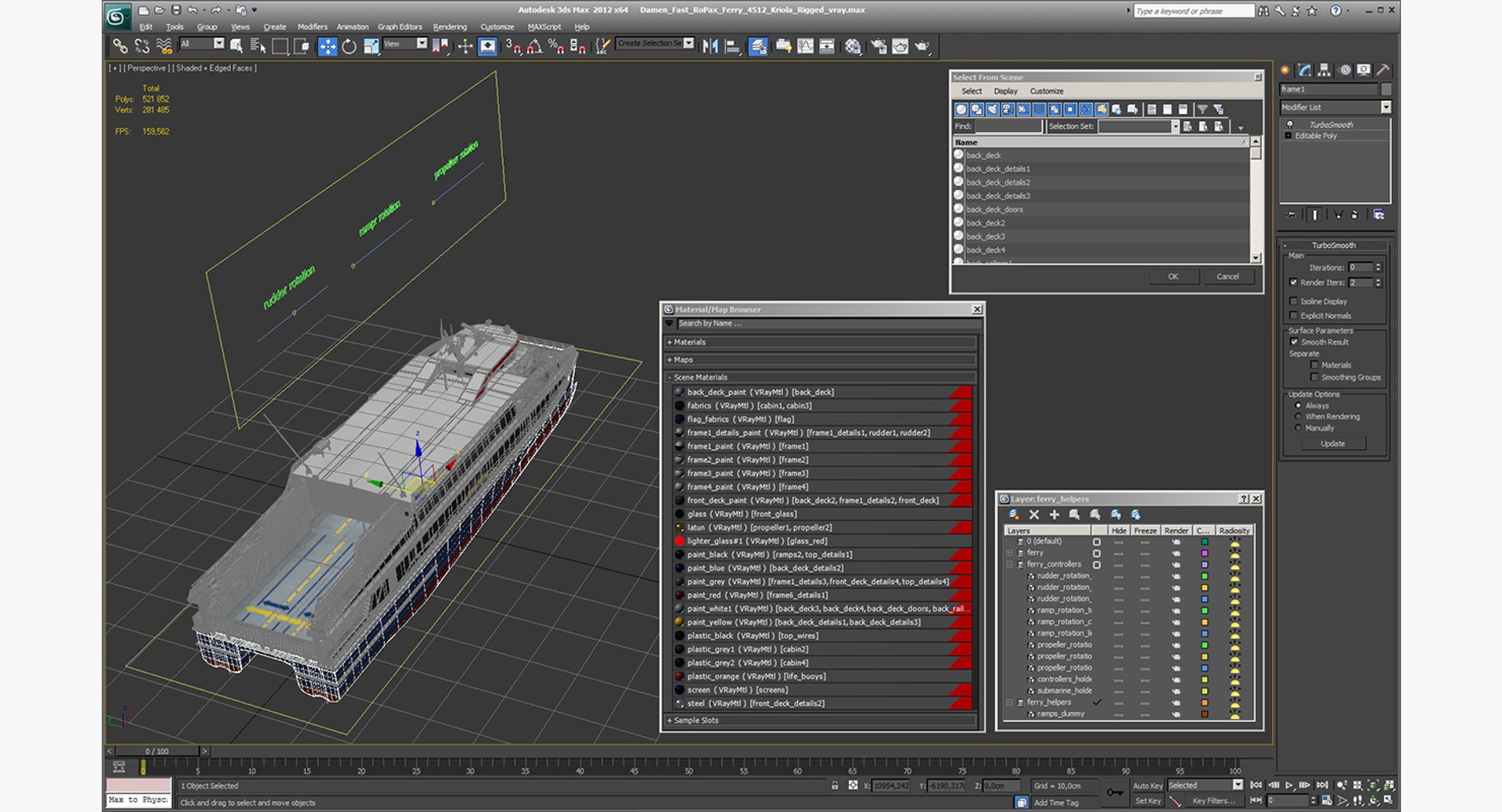The width and height of the screenshot is (1502, 812).
Task: Click the teapot Render Production icon
Action: [x=922, y=47]
